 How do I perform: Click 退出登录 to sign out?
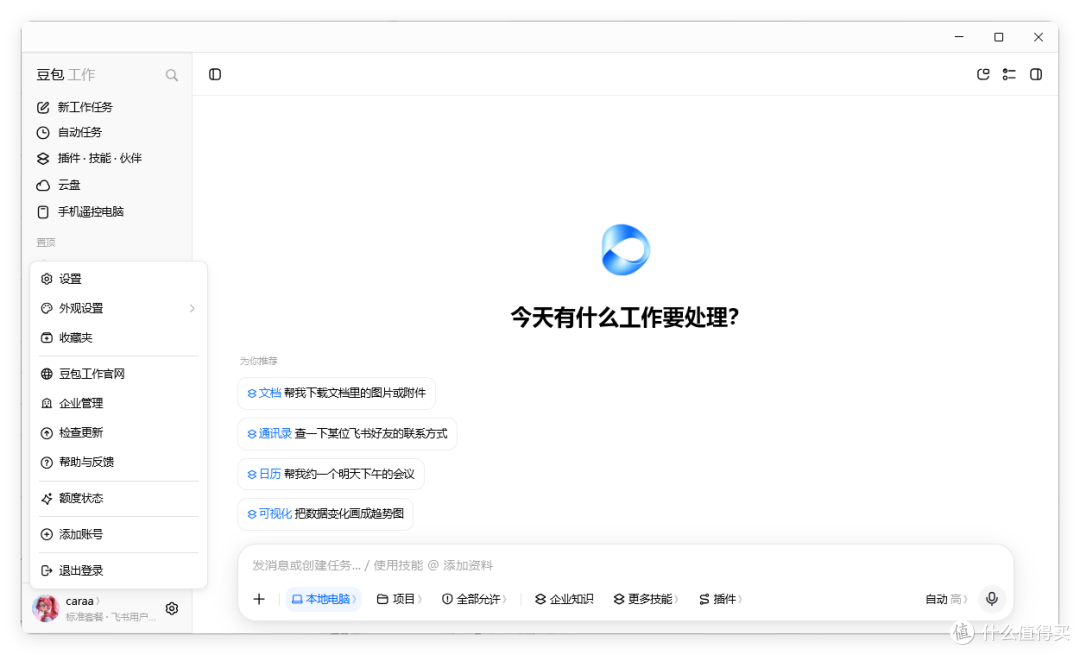[118, 571]
